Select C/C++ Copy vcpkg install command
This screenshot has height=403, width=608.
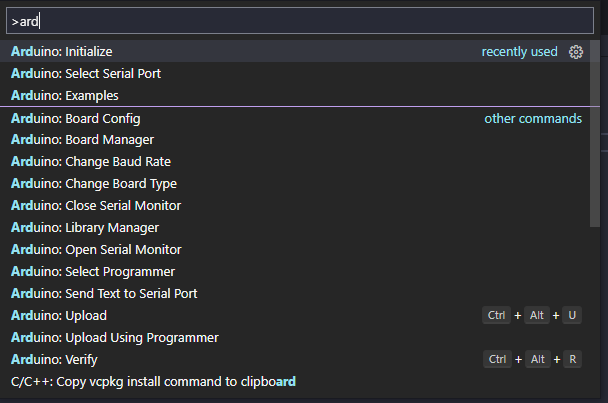[295, 382]
